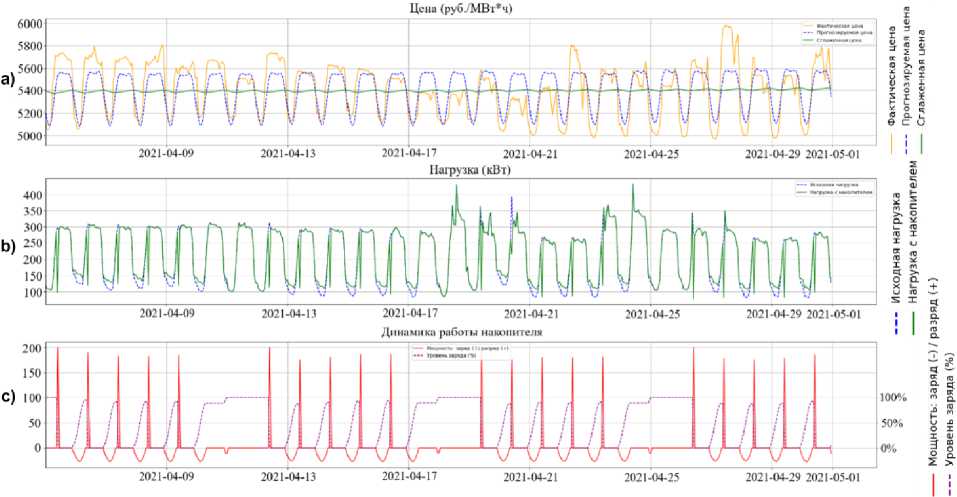Click date '2021-05-01' under storage chart

pyautogui.click(x=834, y=477)
